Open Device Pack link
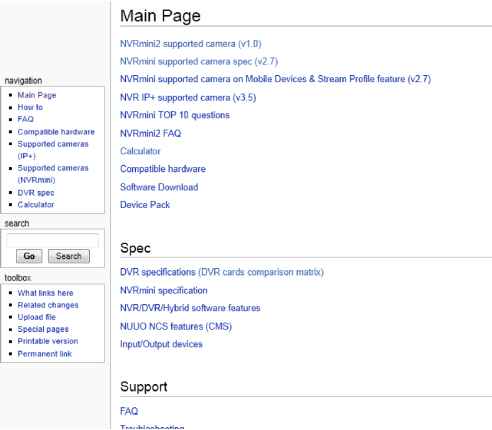Viewport: 492px width, 430px height. coord(145,205)
